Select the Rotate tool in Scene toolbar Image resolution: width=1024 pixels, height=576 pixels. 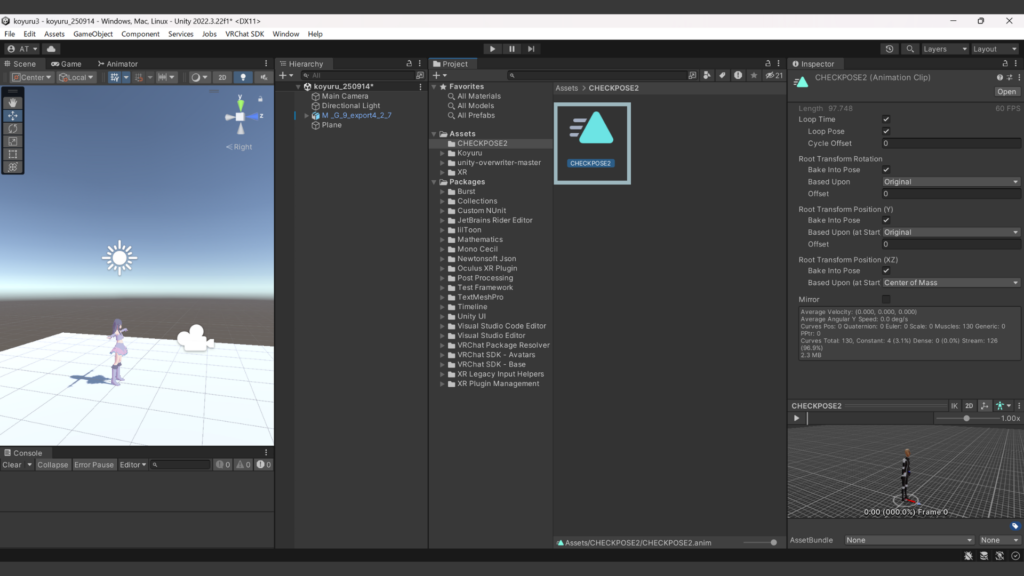pos(13,128)
